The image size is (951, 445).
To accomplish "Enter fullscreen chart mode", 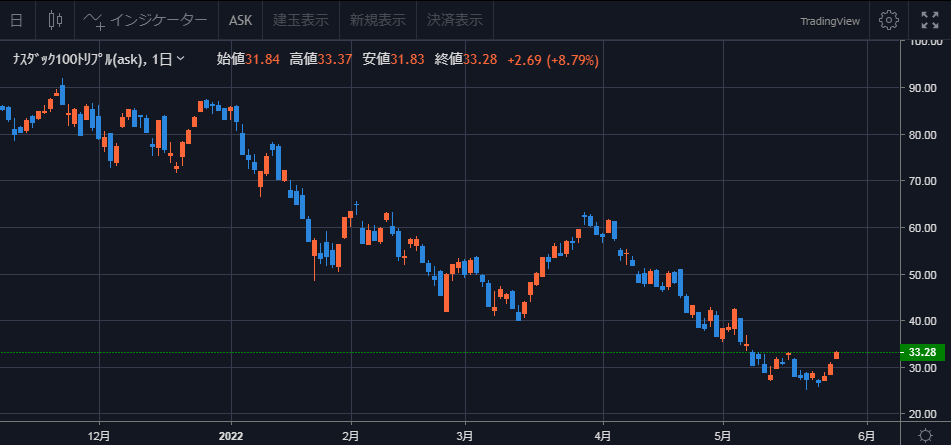I will 929,20.
